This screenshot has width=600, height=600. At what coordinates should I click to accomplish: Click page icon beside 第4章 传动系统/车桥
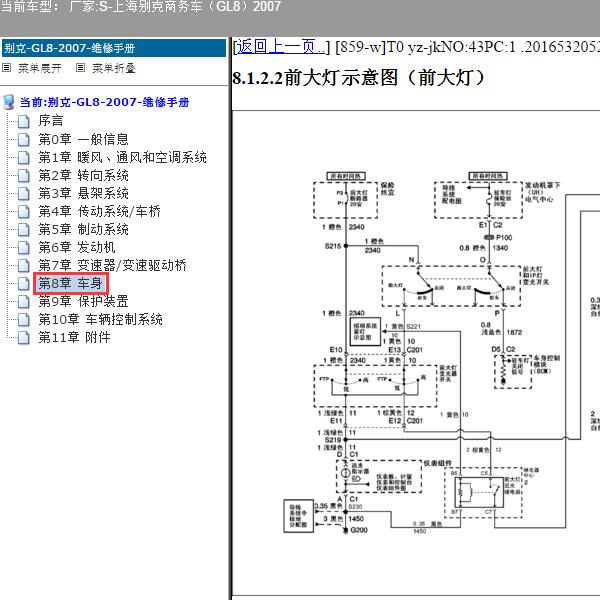(23, 211)
